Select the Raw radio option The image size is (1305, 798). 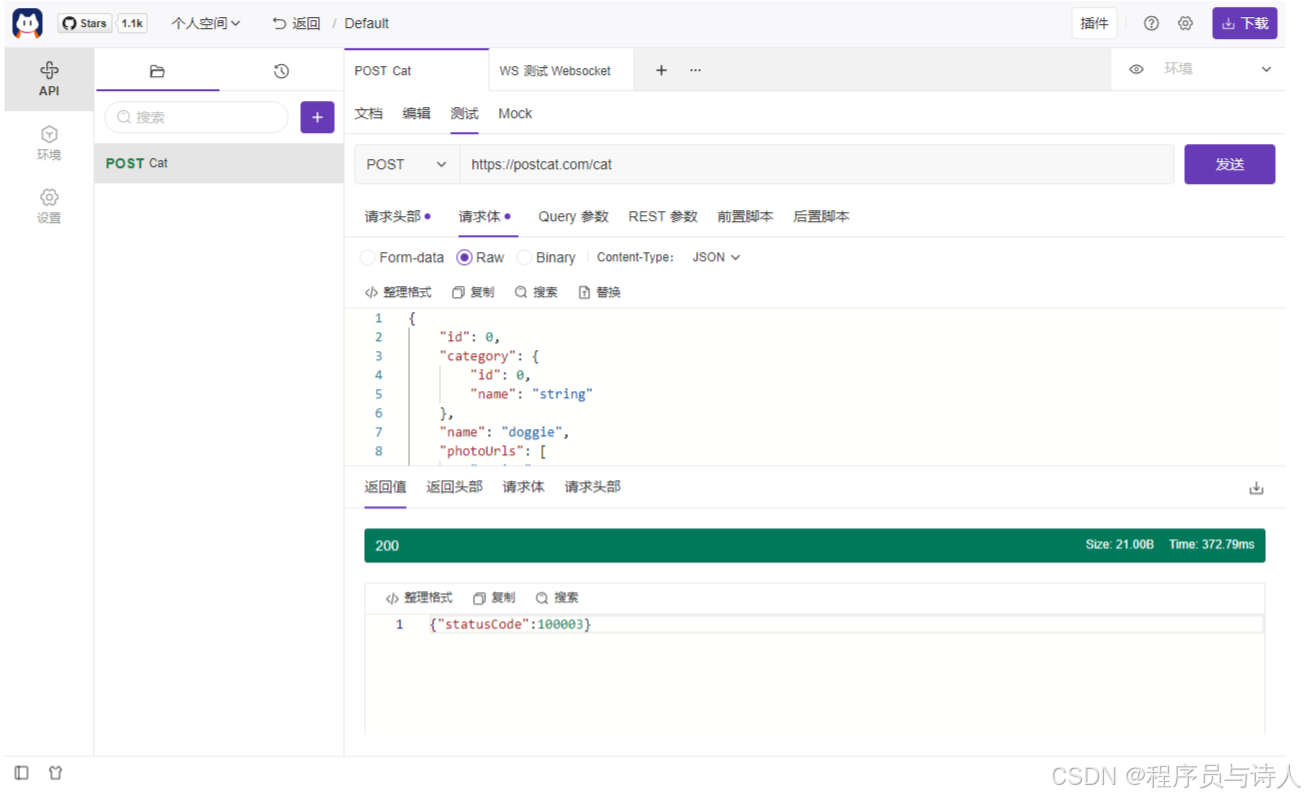(481, 257)
